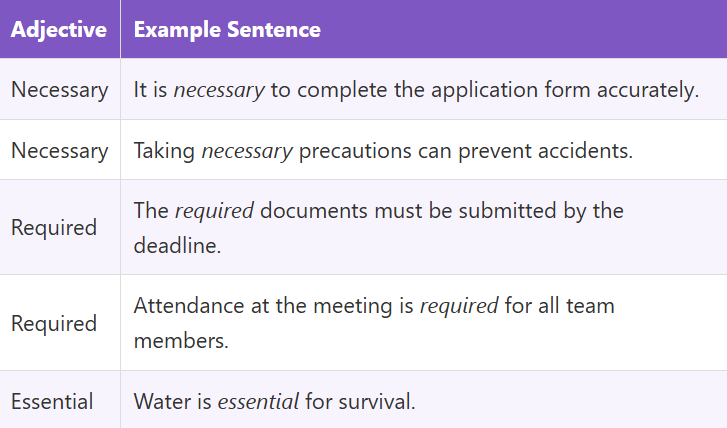Click "Required" cell beside the documents sentence
This screenshot has height=428, width=727.
click(x=54, y=227)
